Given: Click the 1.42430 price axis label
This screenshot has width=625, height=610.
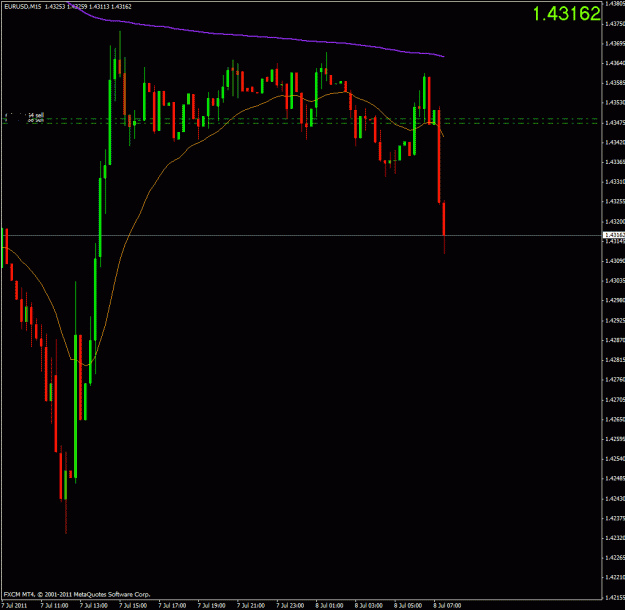Looking at the screenshot, I should (x=615, y=498).
